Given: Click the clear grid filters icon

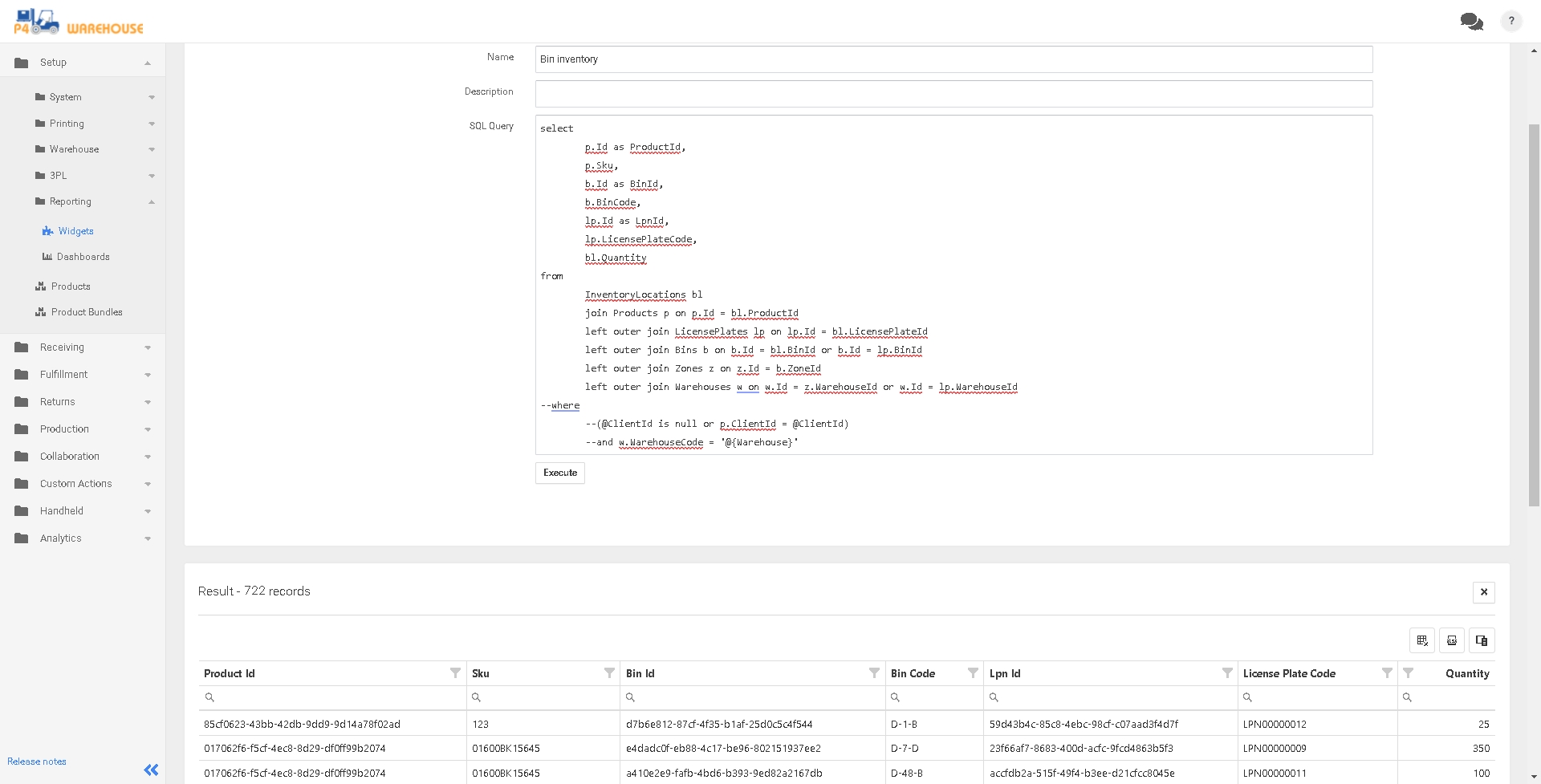Looking at the screenshot, I should pyautogui.click(x=1421, y=640).
